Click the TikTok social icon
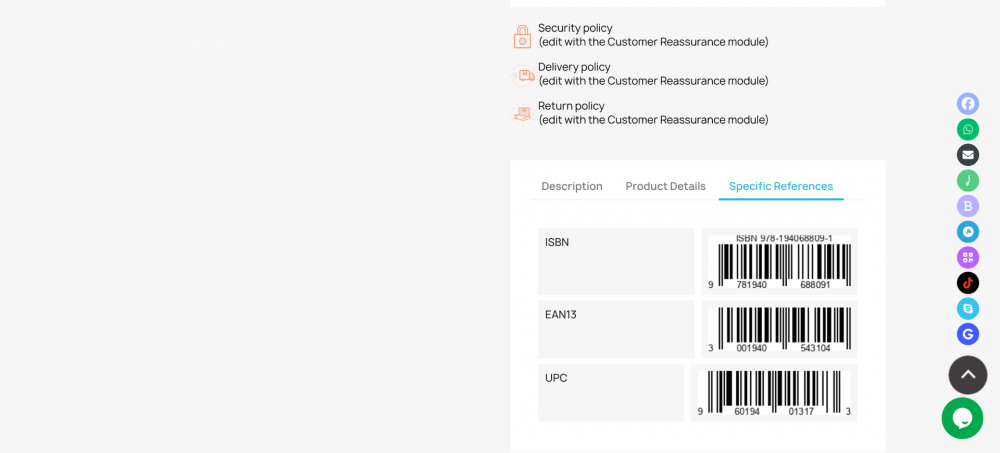 pos(968,283)
